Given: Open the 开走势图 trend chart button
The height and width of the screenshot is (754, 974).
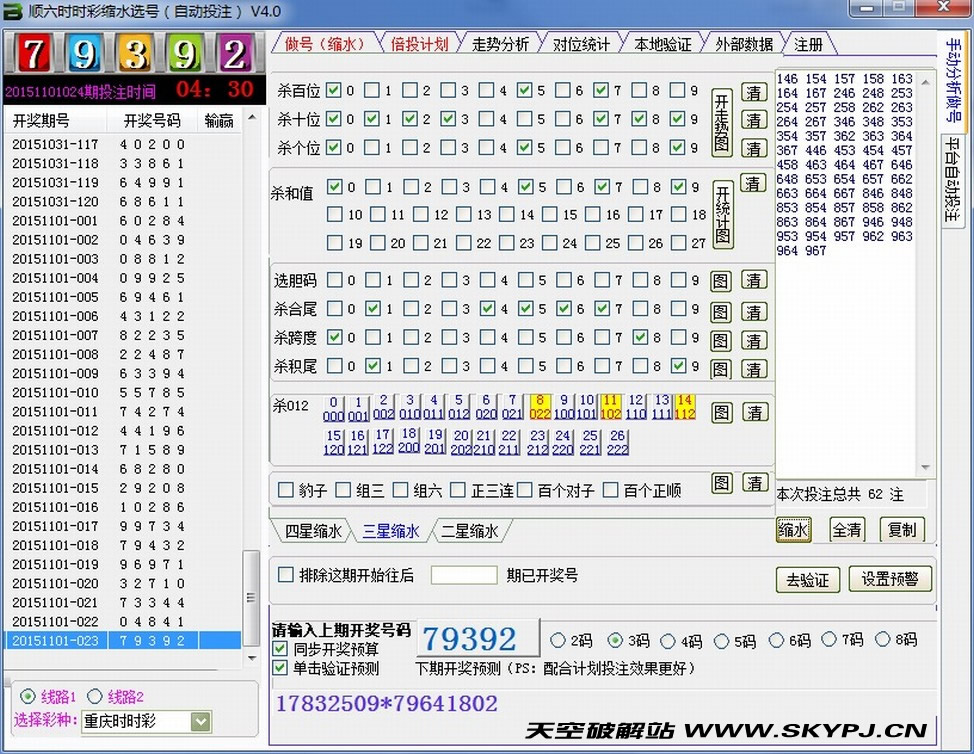Looking at the screenshot, I should pyautogui.click(x=721, y=119).
